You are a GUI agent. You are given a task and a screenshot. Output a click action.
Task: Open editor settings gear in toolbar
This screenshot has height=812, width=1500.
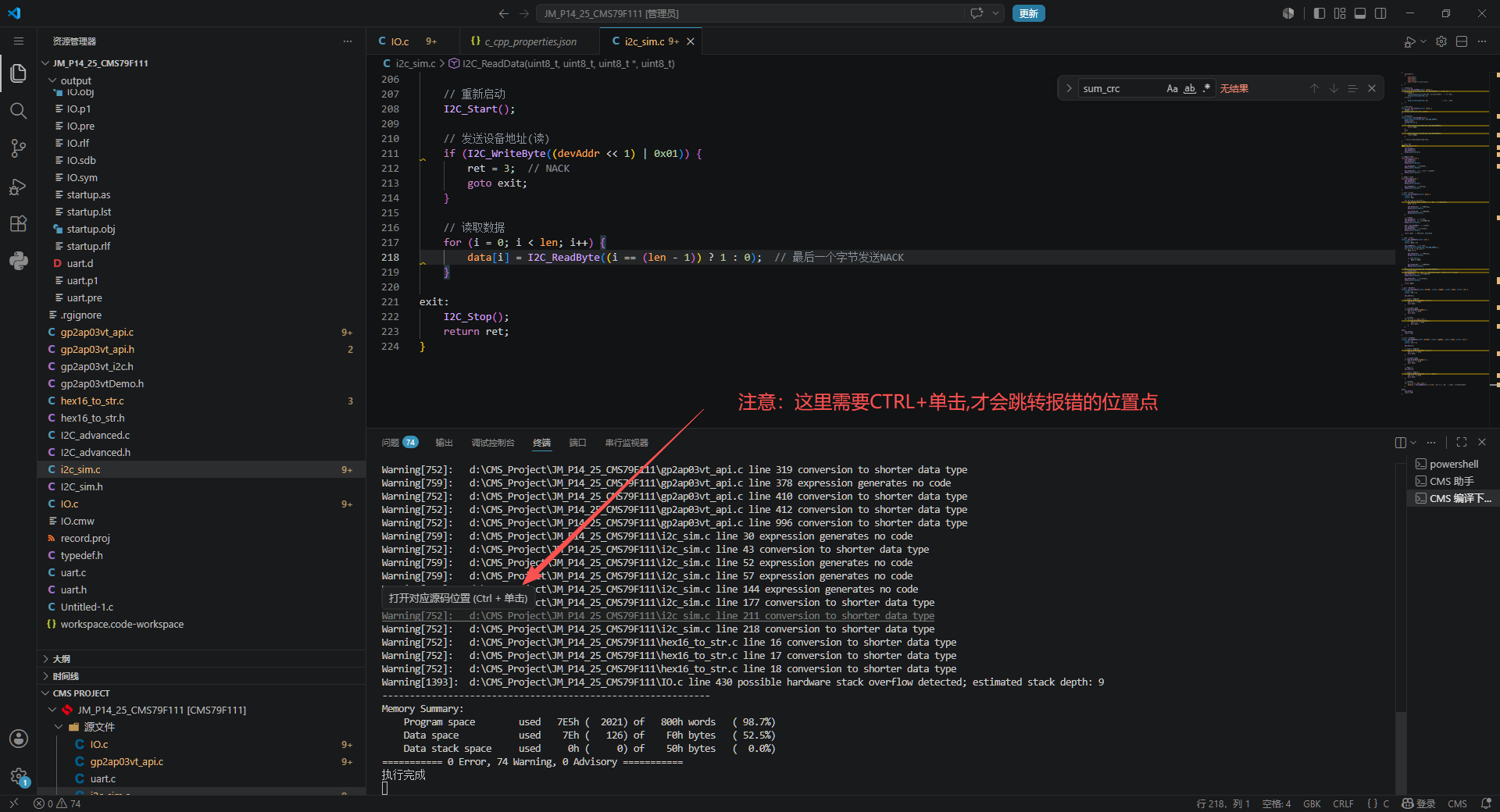1441,41
